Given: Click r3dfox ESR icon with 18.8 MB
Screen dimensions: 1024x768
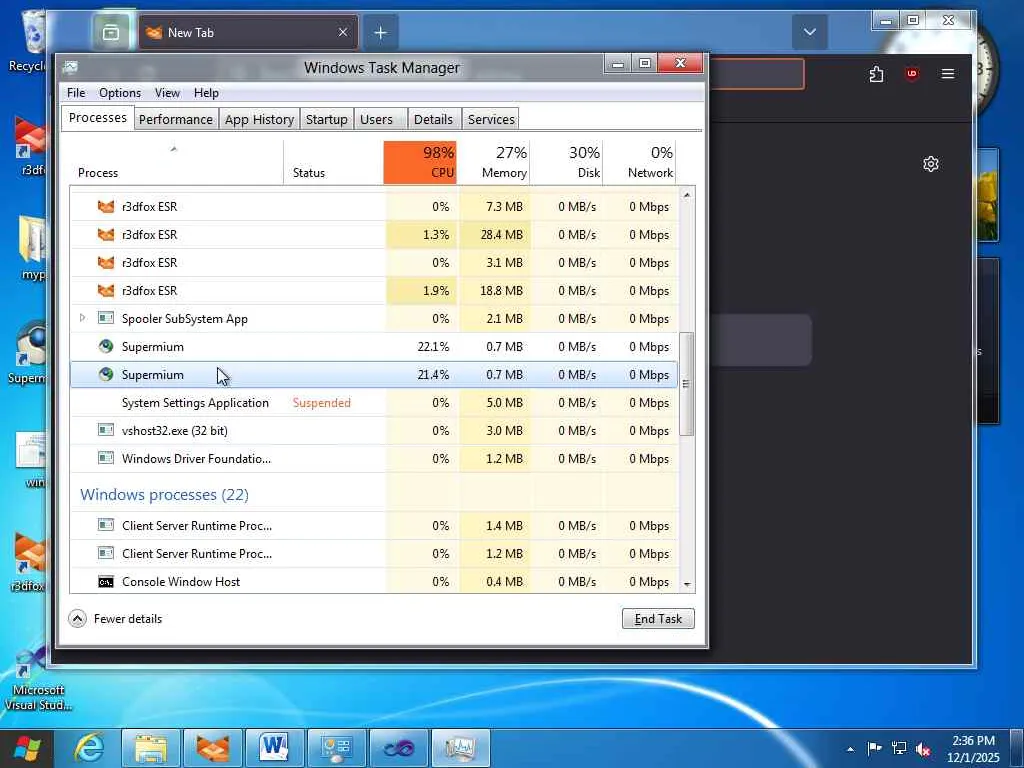Looking at the screenshot, I should 106,291.
